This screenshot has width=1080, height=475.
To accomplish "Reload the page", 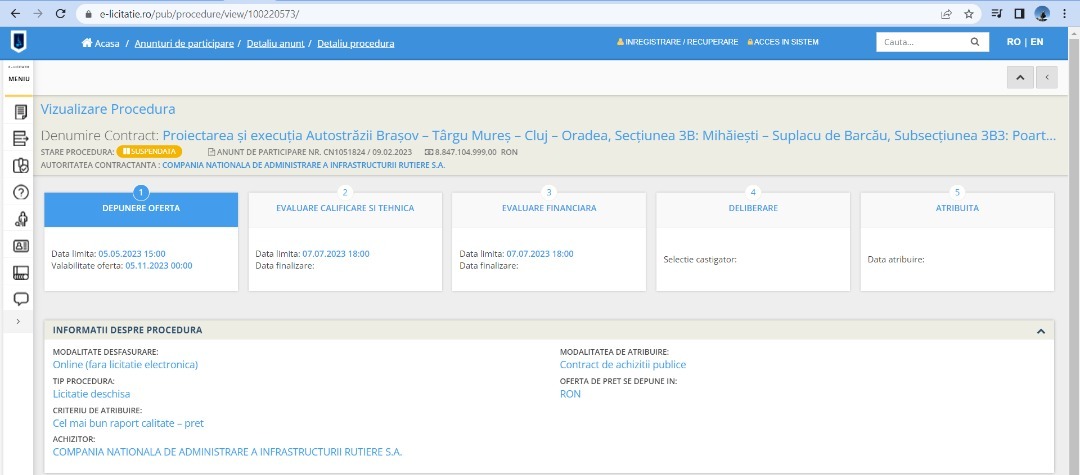I will tap(61, 14).
